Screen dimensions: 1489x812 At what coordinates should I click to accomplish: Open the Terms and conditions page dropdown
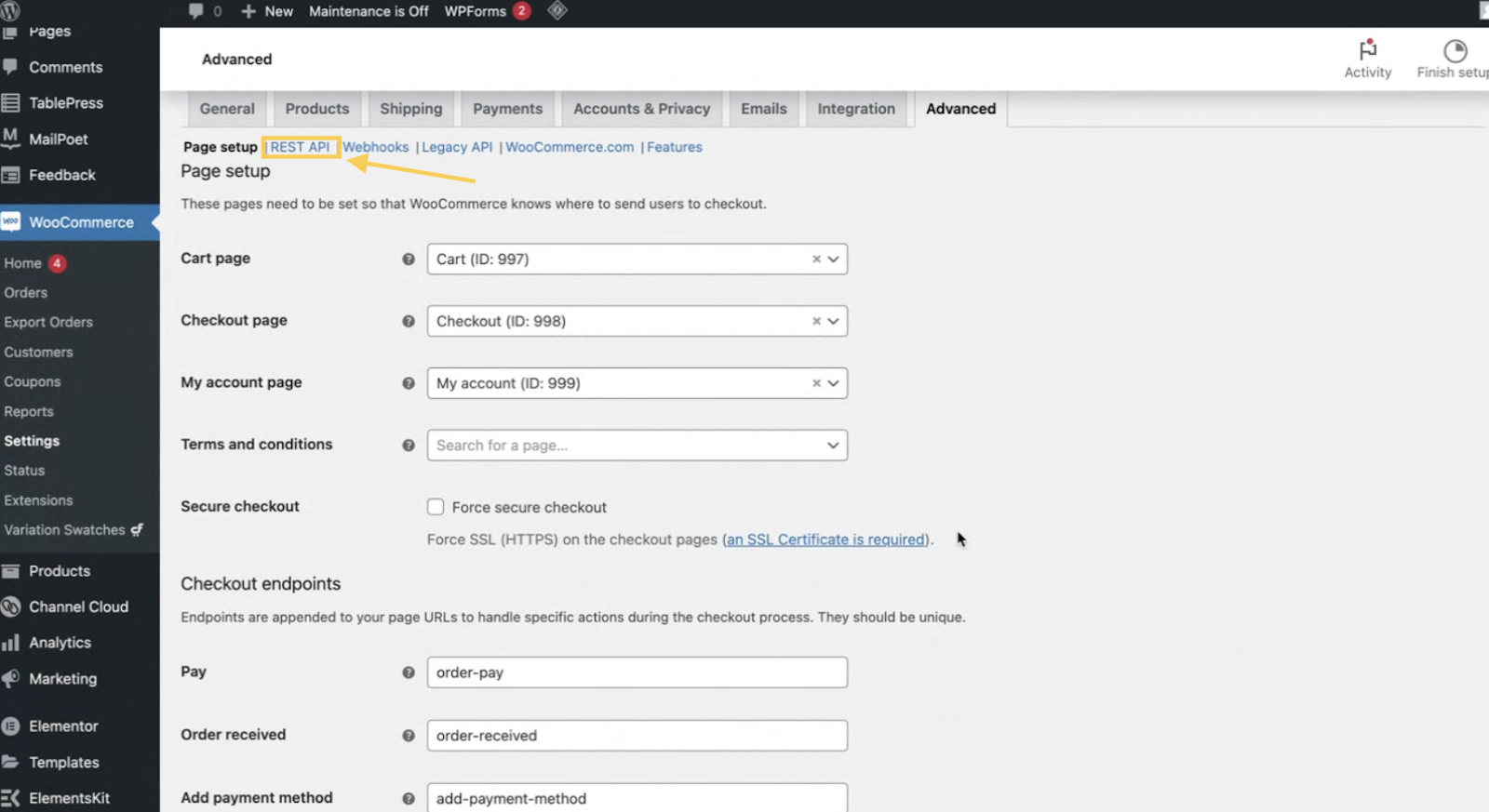tap(833, 446)
